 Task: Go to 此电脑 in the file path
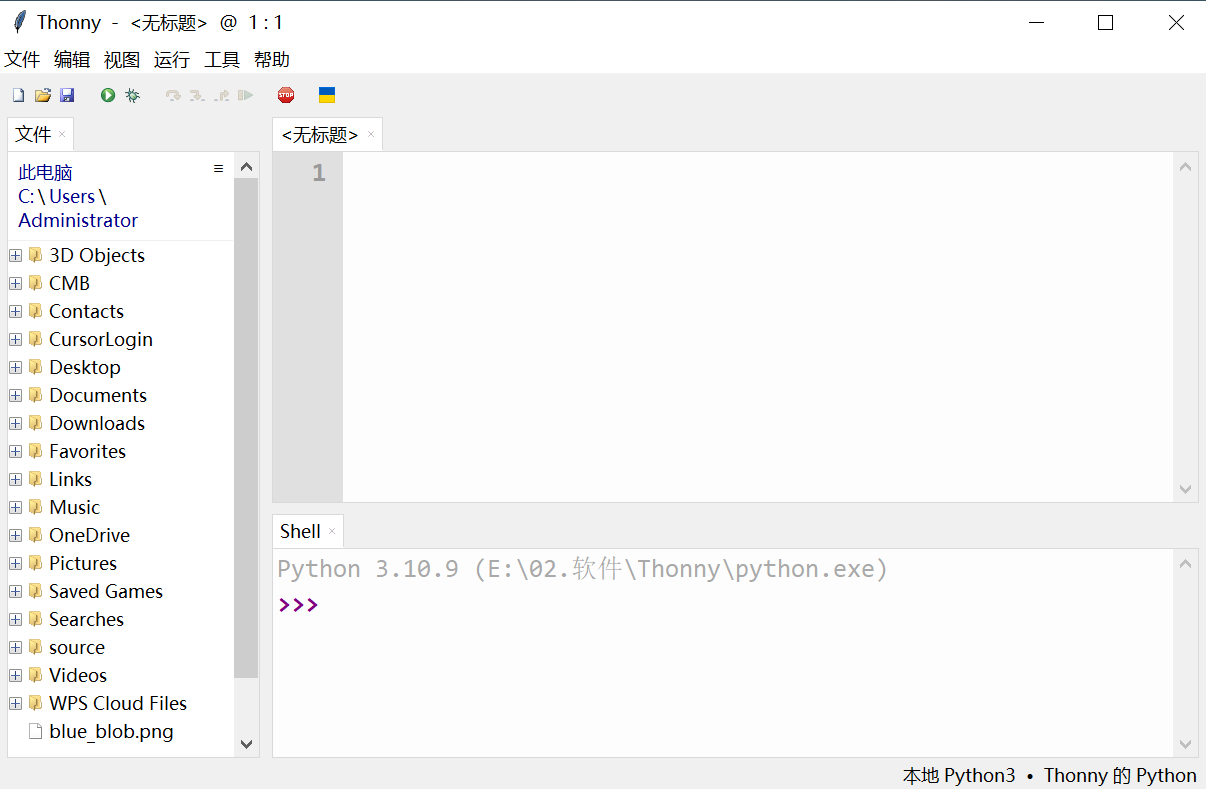(x=46, y=172)
